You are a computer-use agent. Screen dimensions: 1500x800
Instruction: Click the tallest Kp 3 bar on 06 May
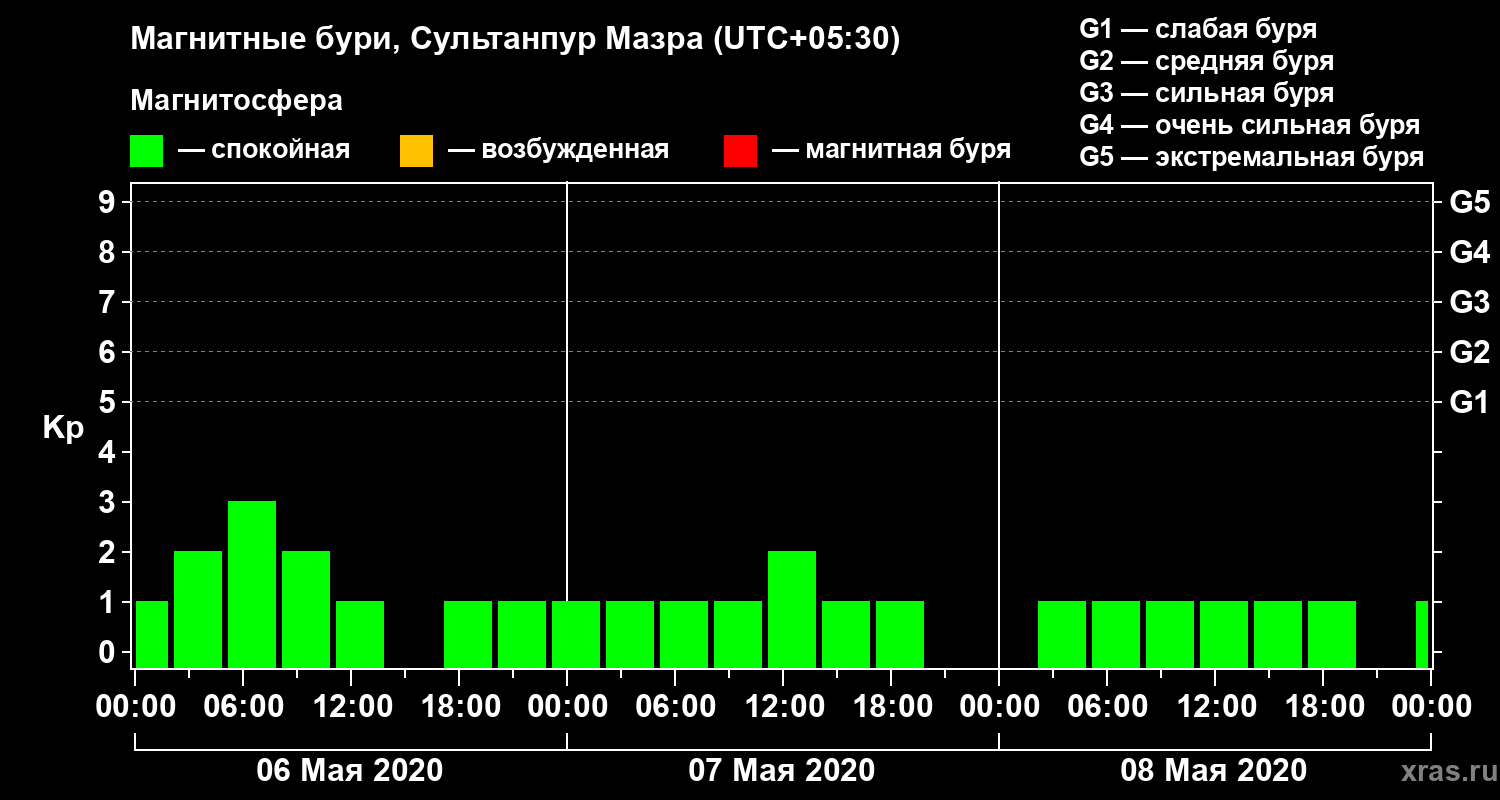pos(252,584)
